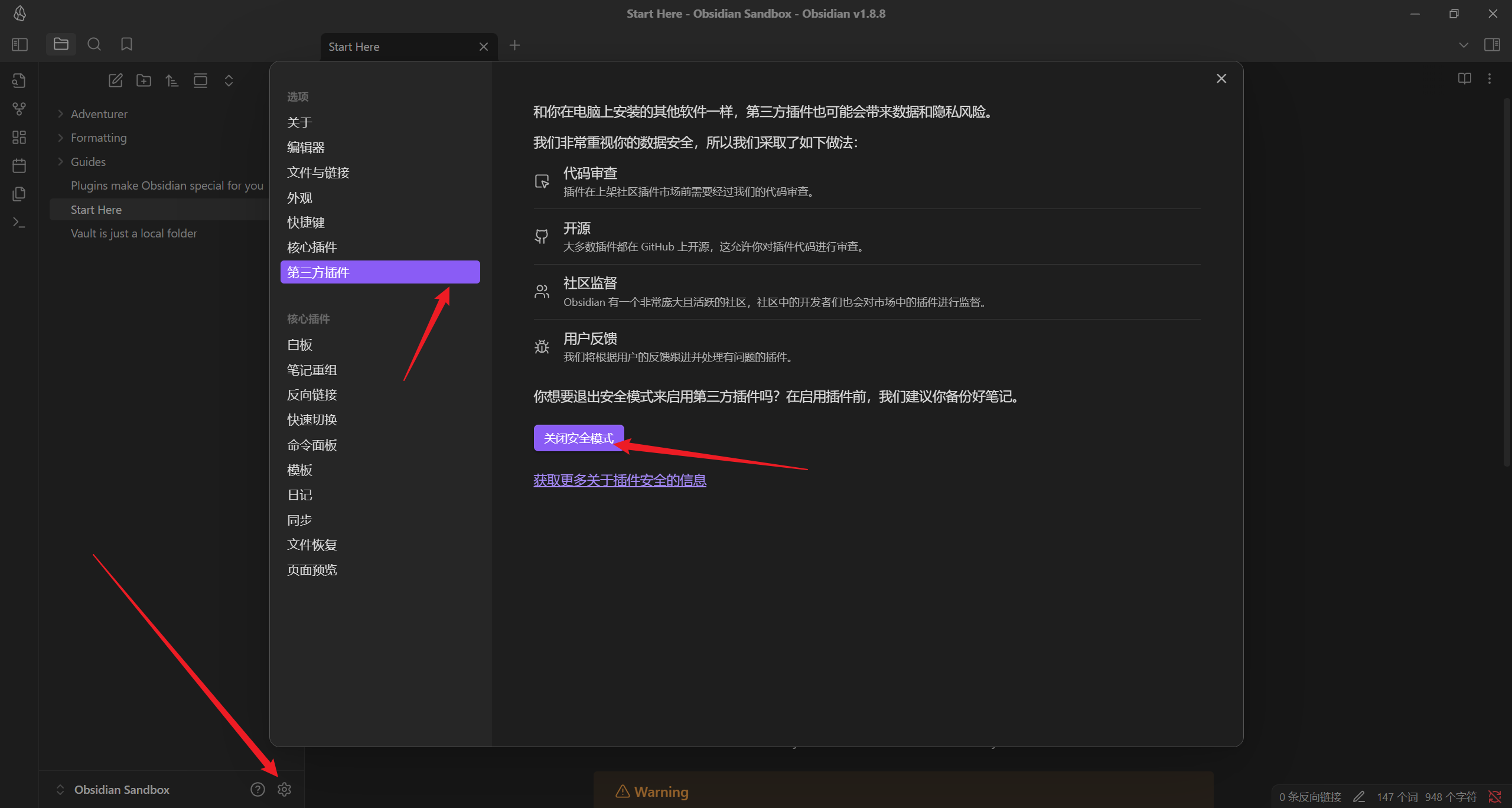Select the 核心插件 settings section
Image resolution: width=1512 pixels, height=808 pixels.
click(x=380, y=247)
